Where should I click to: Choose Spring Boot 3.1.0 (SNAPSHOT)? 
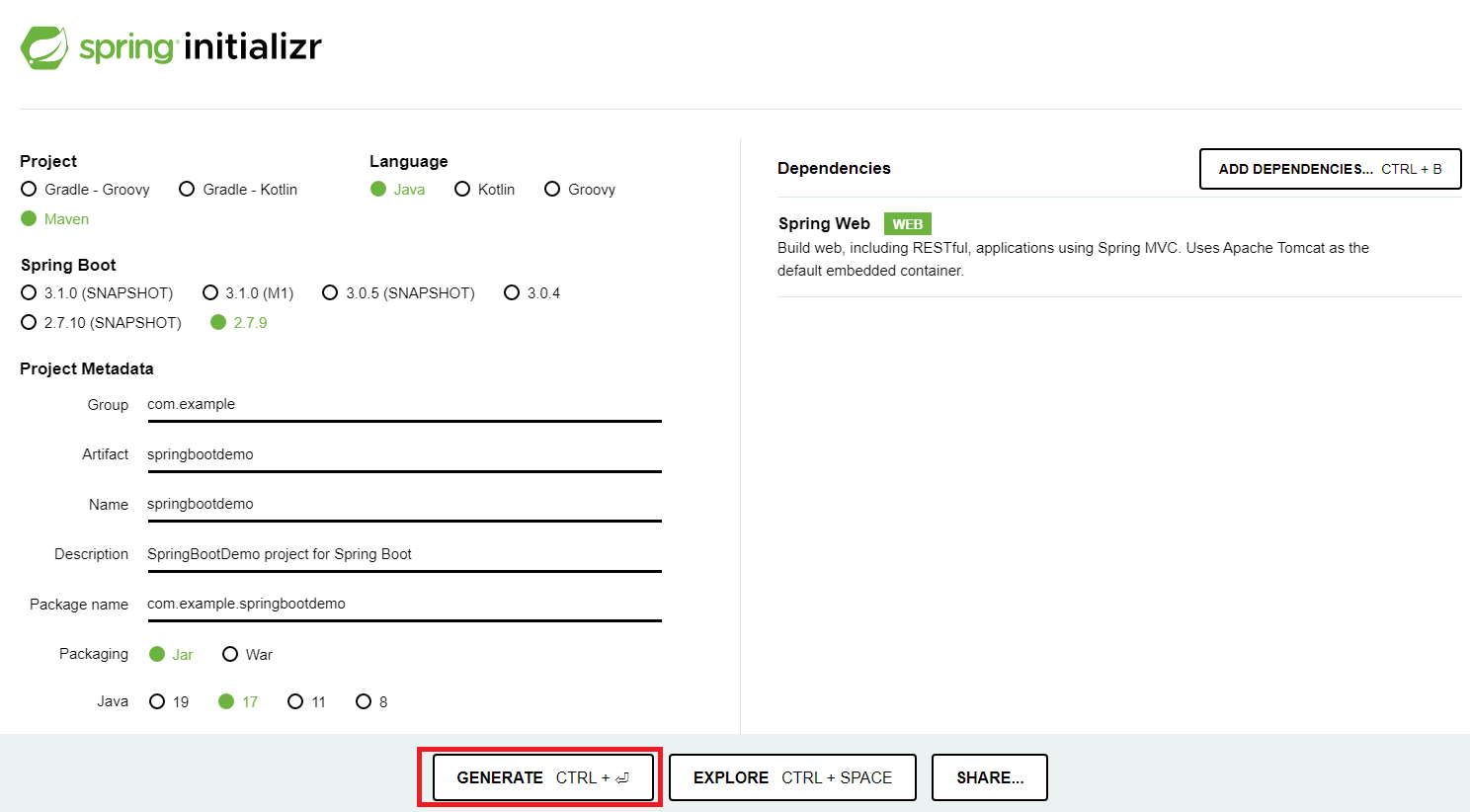97,292
